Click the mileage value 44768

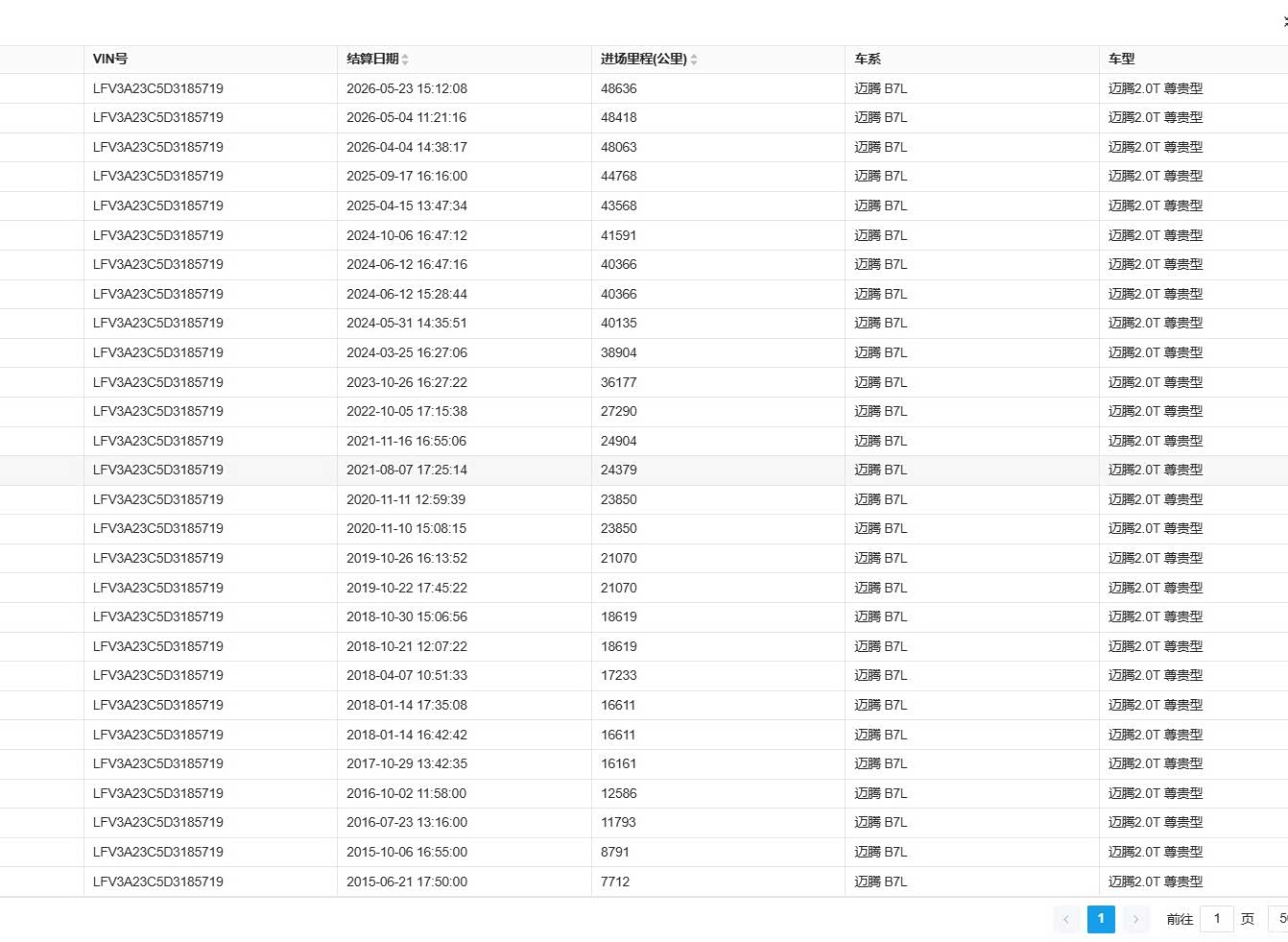pyautogui.click(x=619, y=176)
